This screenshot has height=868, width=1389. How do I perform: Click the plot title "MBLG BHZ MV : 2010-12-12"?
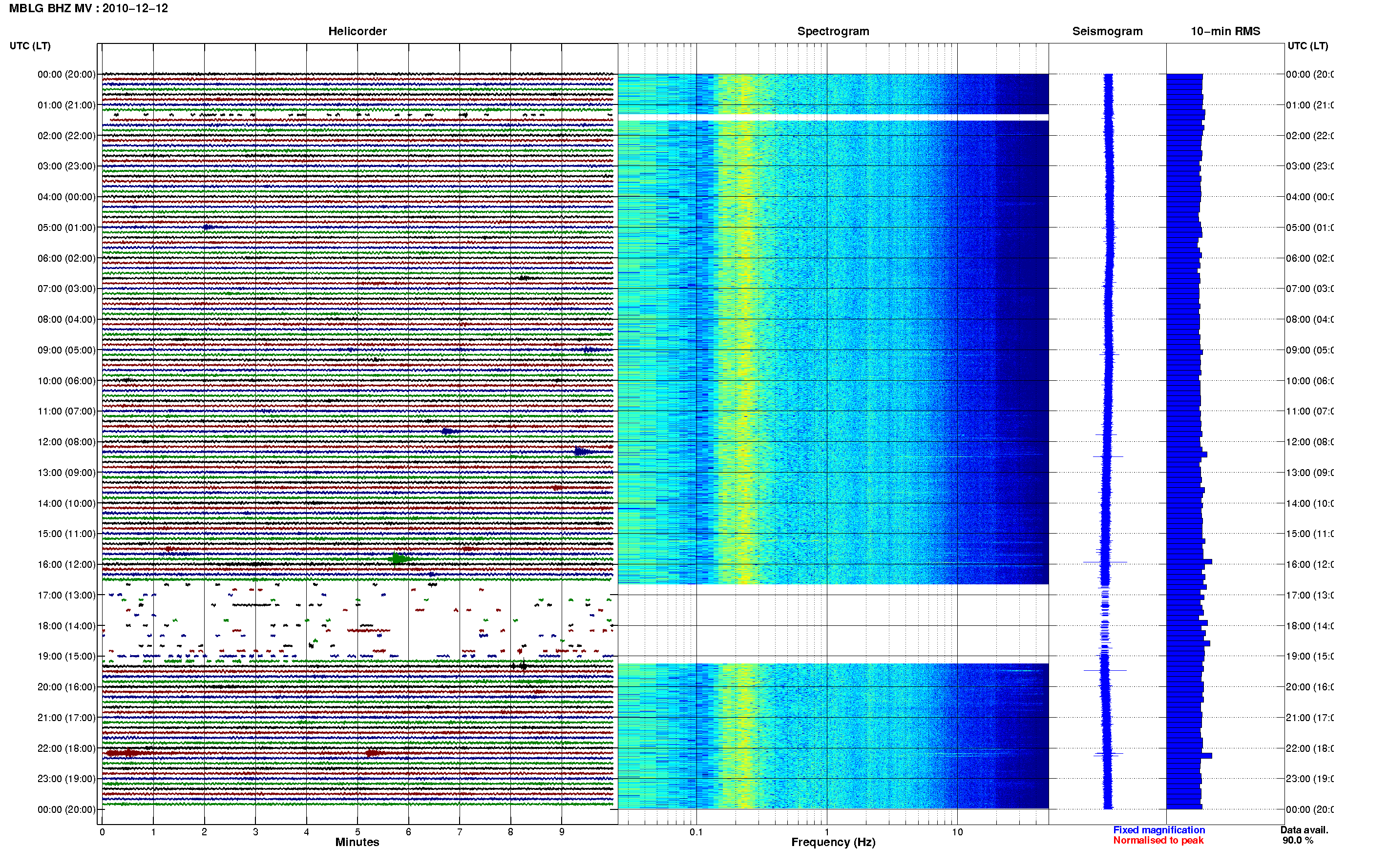click(x=88, y=9)
